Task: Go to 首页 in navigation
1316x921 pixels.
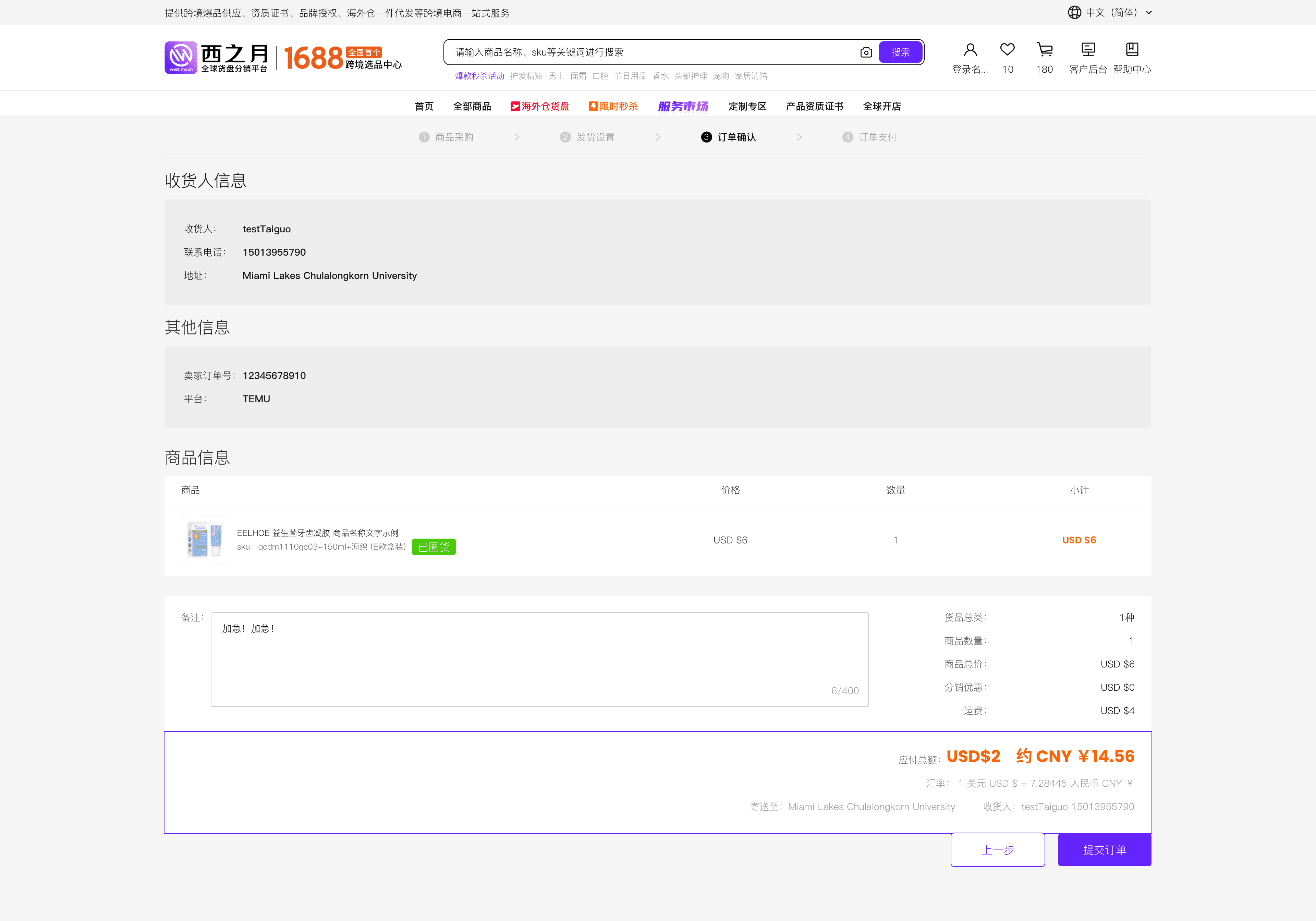Action: [424, 107]
